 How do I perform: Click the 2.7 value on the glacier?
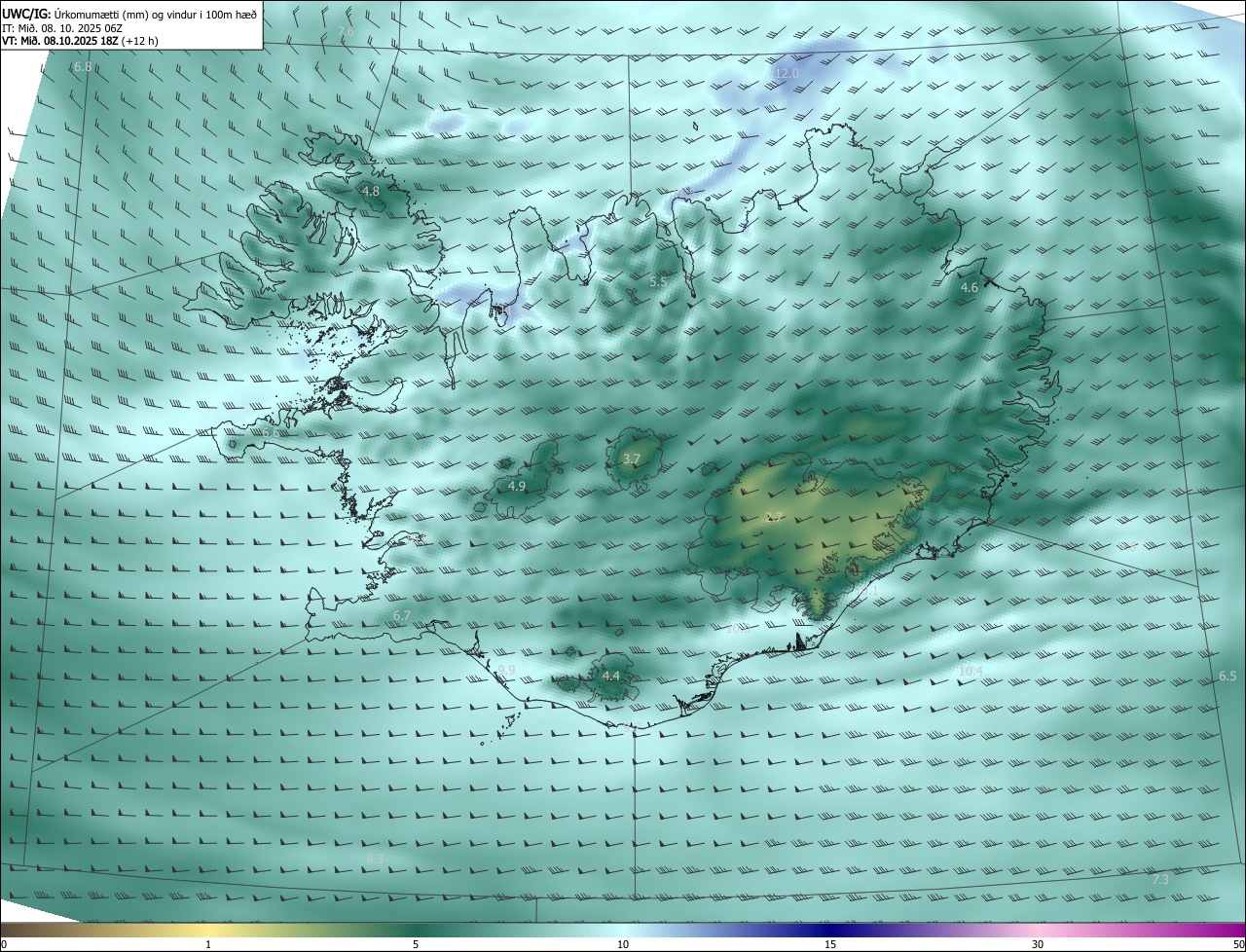tap(774, 518)
